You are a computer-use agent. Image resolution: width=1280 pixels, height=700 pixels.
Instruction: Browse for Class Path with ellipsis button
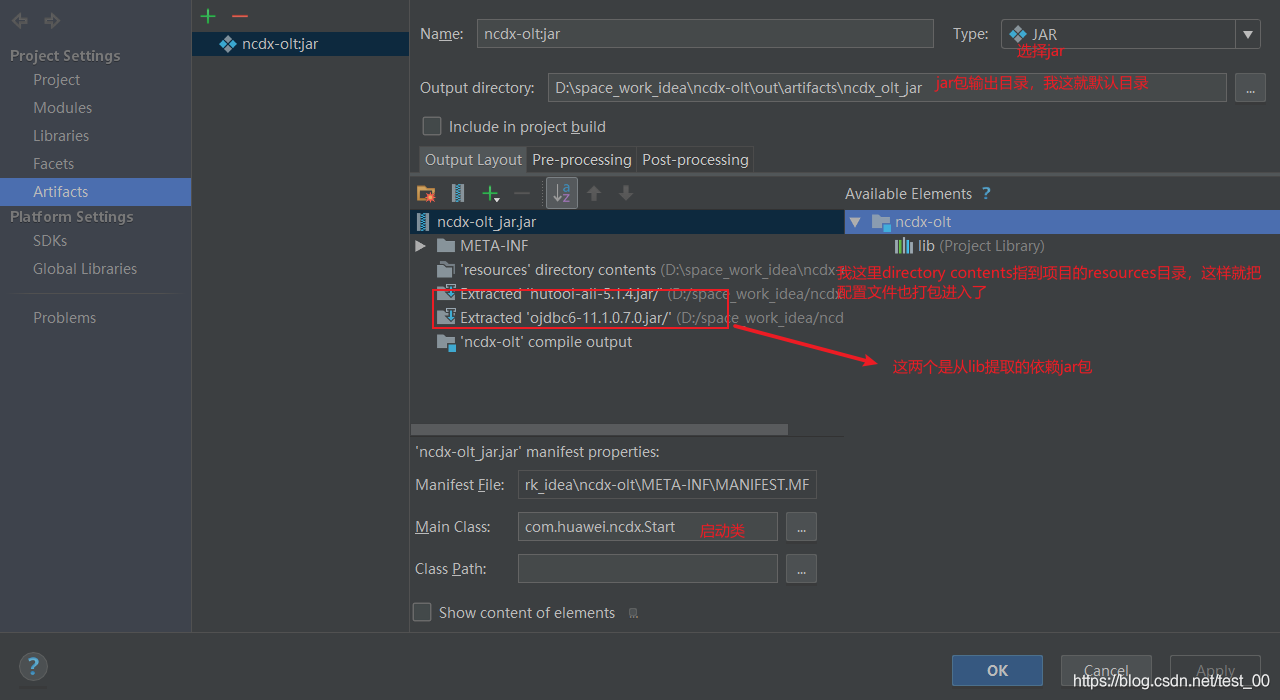pyautogui.click(x=801, y=568)
